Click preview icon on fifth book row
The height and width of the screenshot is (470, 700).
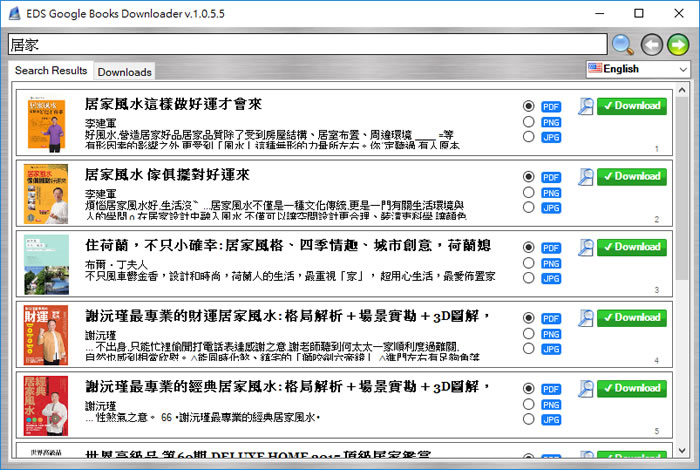click(x=586, y=388)
